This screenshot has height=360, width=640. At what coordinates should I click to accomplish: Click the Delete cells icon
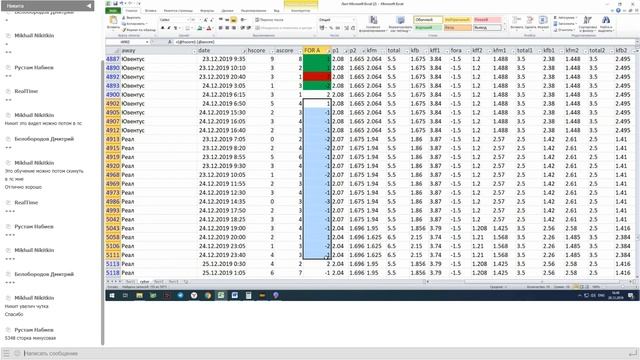coord(530,20)
